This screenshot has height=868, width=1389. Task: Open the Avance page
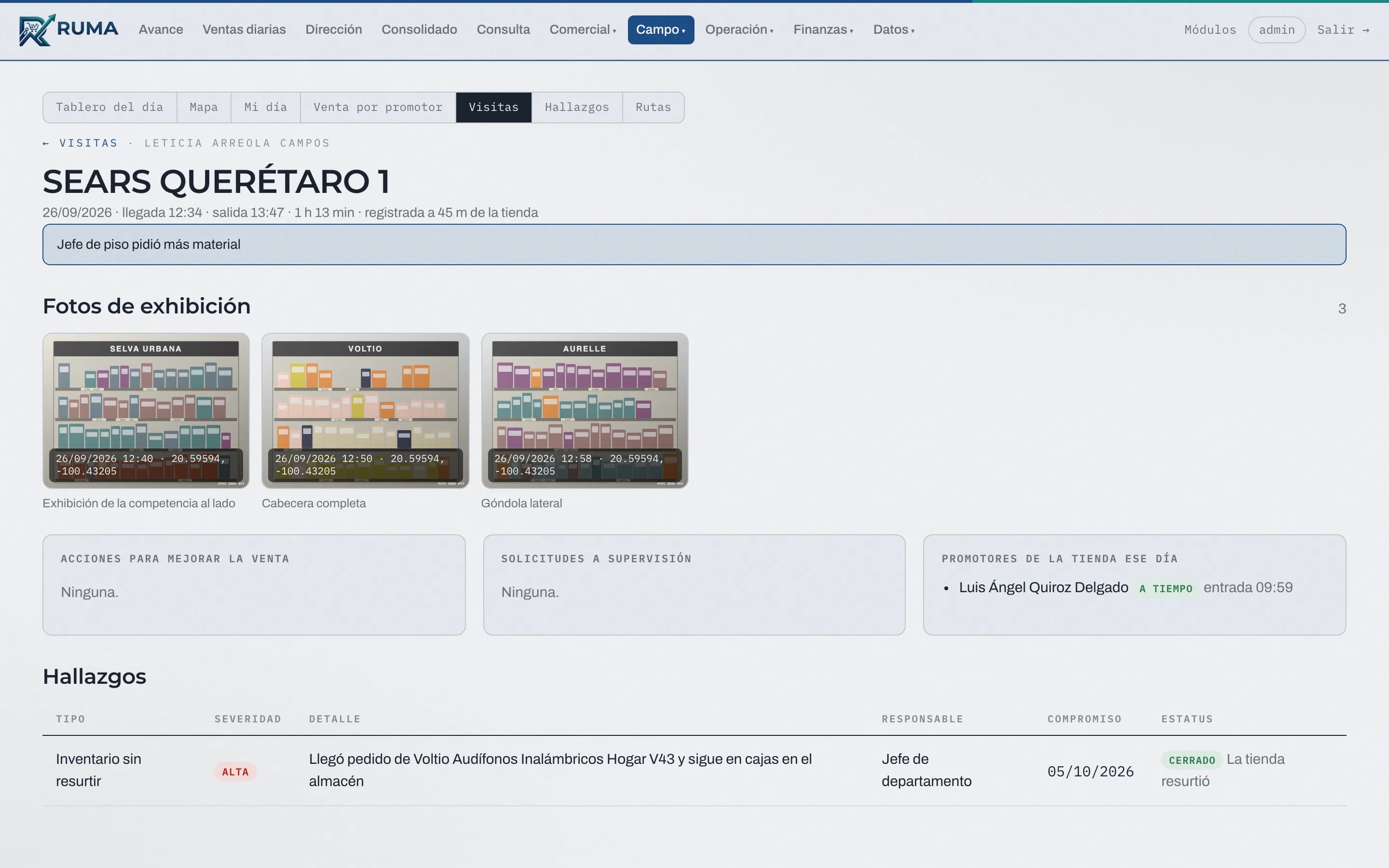coord(161,30)
